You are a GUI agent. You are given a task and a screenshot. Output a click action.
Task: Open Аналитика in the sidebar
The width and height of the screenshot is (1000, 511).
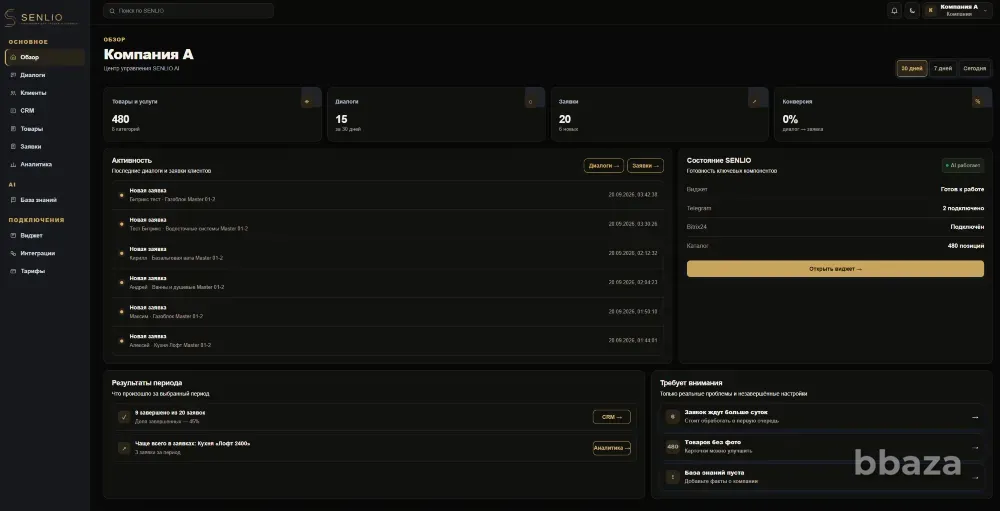point(45,165)
